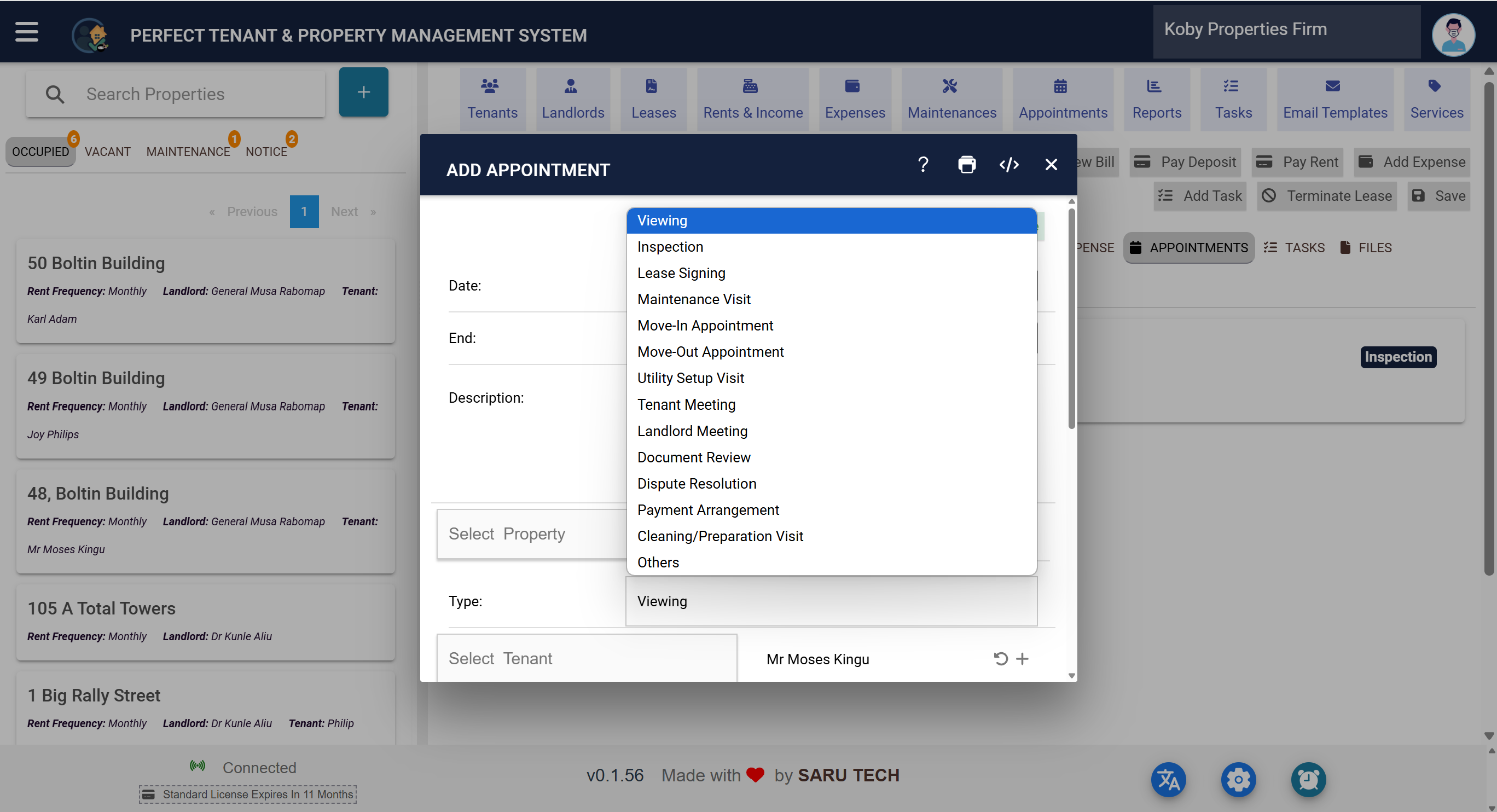This screenshot has width=1497, height=812.
Task: Focus the Search Properties field
Action: click(176, 94)
